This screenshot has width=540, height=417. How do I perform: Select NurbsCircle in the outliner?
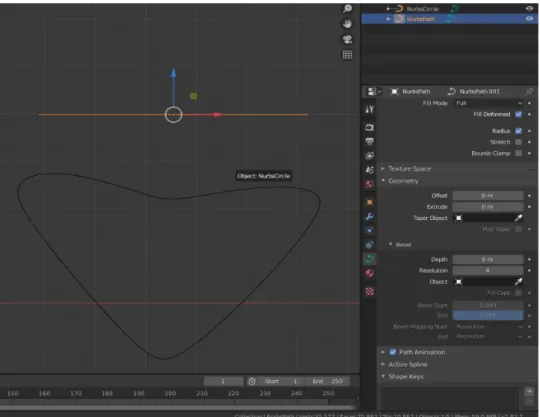(423, 9)
